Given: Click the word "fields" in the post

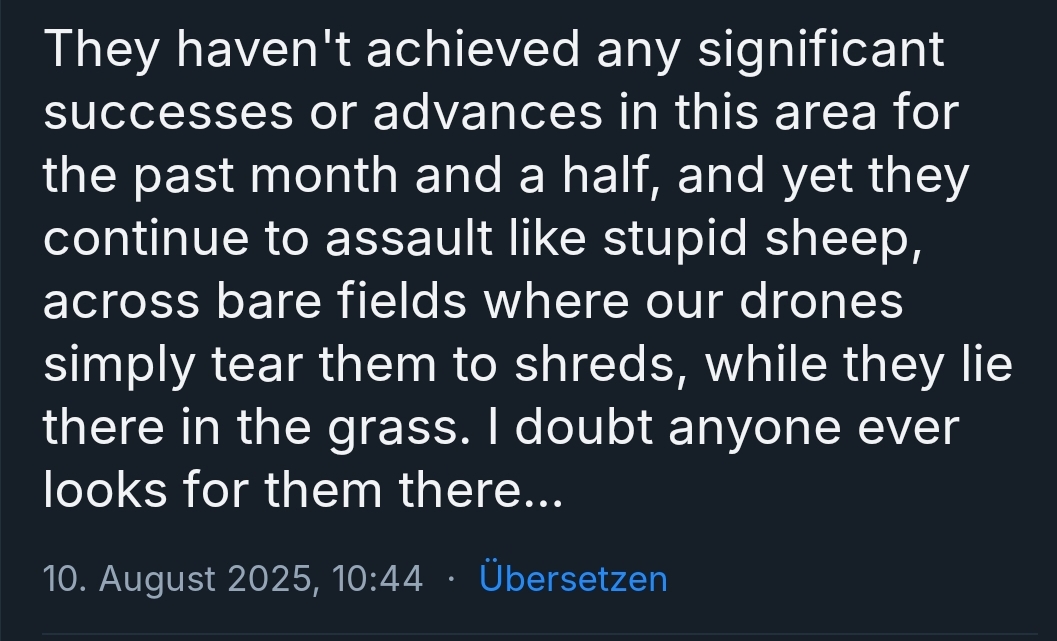Looking at the screenshot, I should [x=402, y=301].
